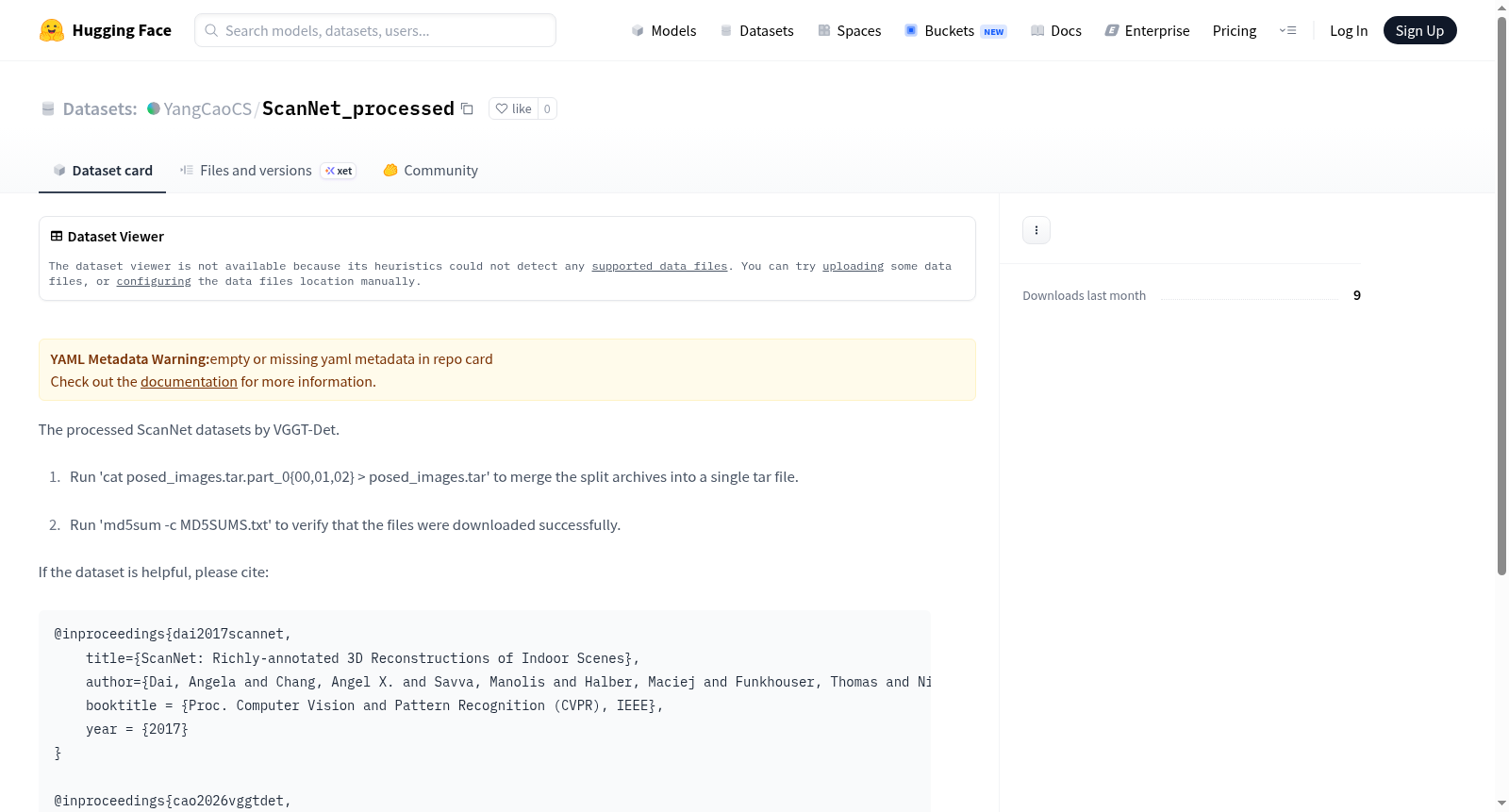Focus the search models input field
Screen dimensions: 1509x812
pyautogui.click(x=375, y=30)
